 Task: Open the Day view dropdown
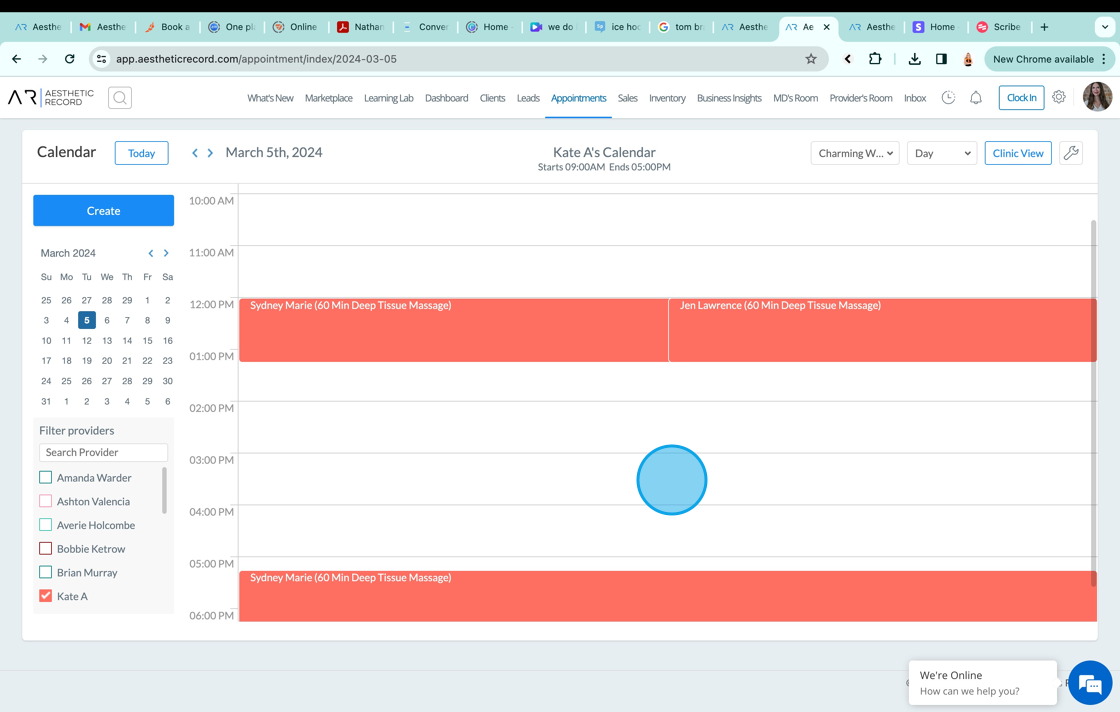pos(941,153)
